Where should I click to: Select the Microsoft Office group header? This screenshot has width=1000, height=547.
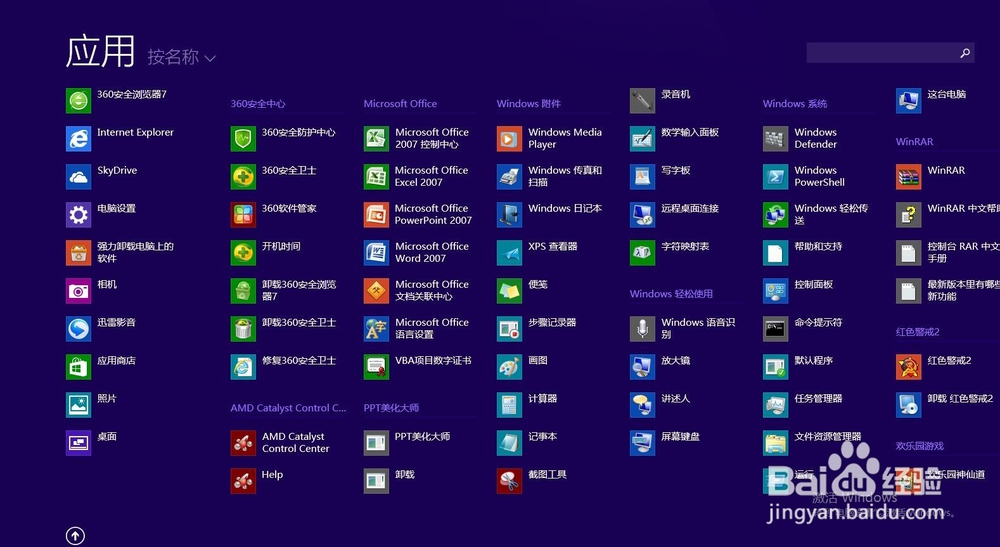click(401, 103)
